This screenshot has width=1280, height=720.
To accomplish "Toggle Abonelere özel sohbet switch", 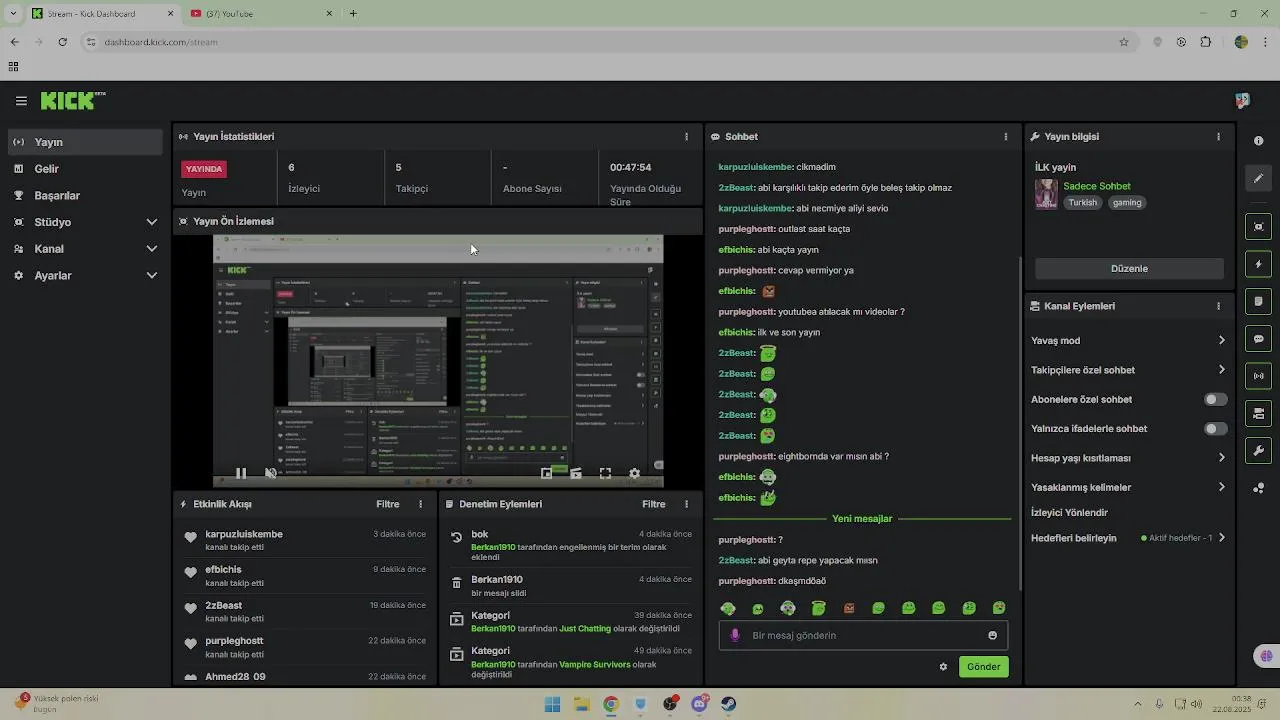I will click(x=1215, y=400).
